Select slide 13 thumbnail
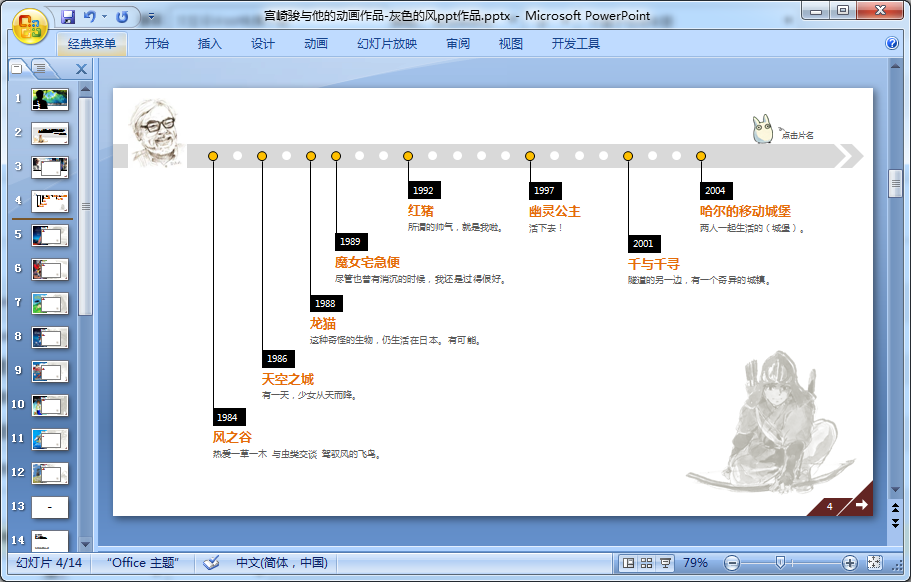911x582 pixels. [50, 507]
